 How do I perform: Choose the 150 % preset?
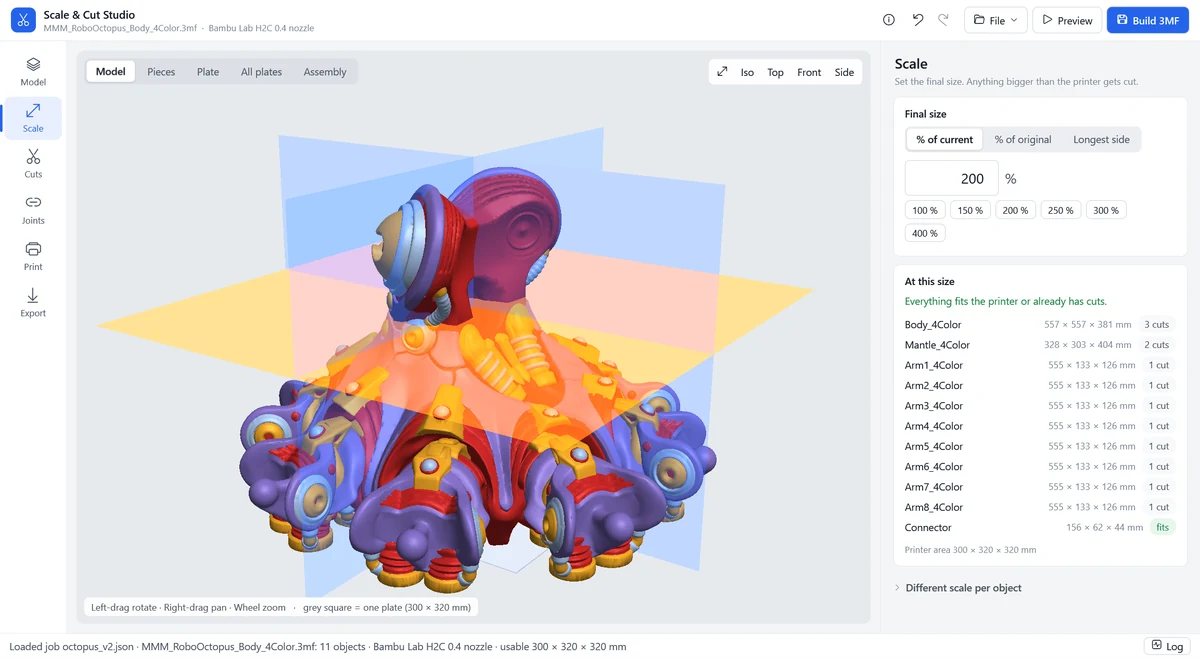point(970,210)
